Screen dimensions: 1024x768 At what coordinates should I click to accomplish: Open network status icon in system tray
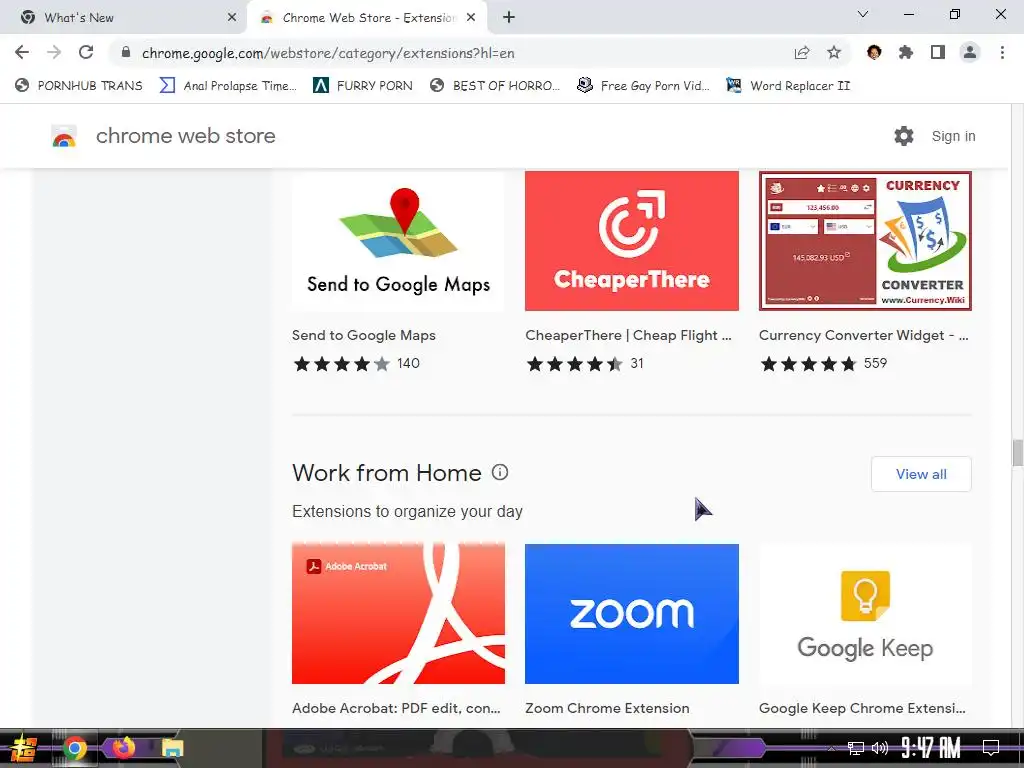856,748
